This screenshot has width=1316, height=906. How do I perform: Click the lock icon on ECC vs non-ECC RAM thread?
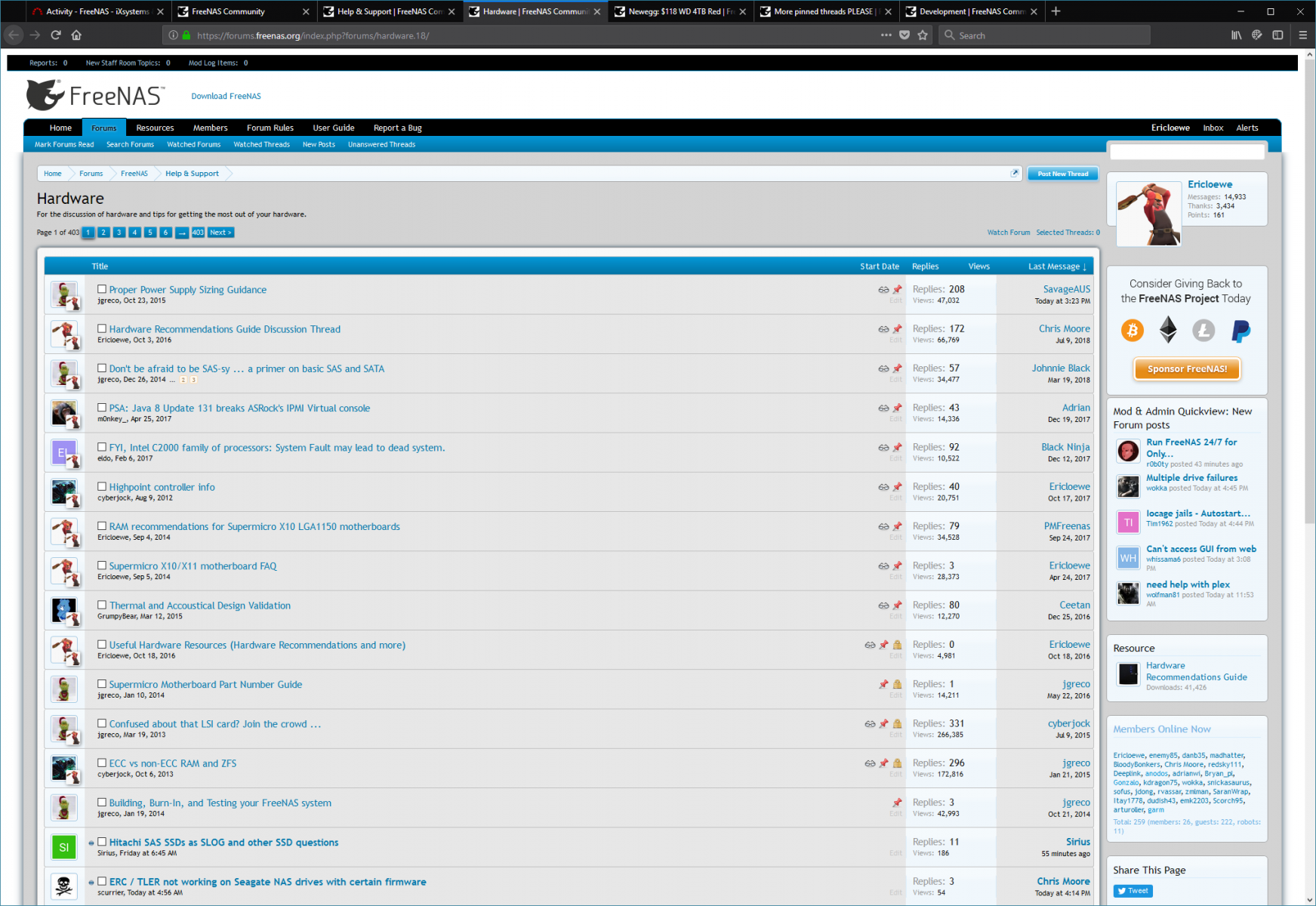pyautogui.click(x=897, y=763)
